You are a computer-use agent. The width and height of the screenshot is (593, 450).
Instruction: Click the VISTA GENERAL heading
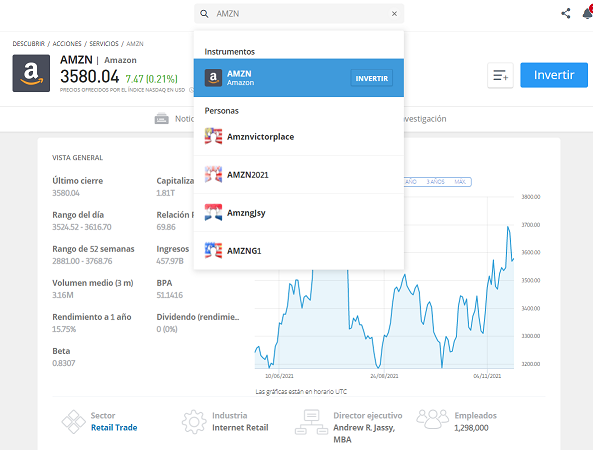point(78,158)
